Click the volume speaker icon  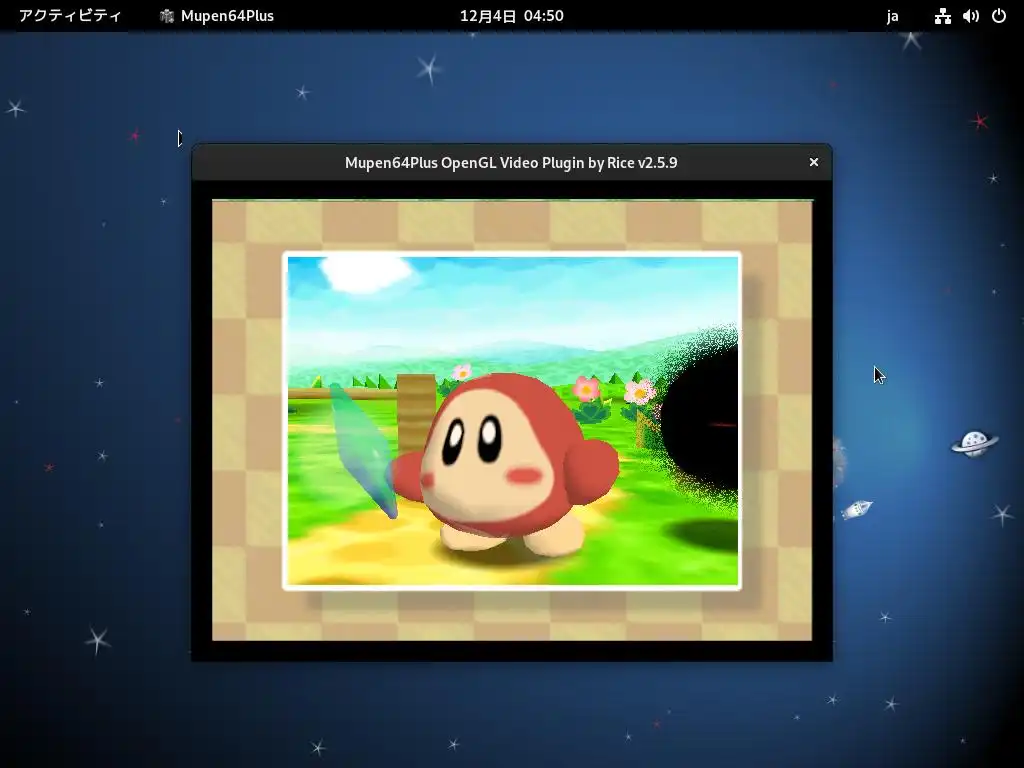click(x=970, y=16)
